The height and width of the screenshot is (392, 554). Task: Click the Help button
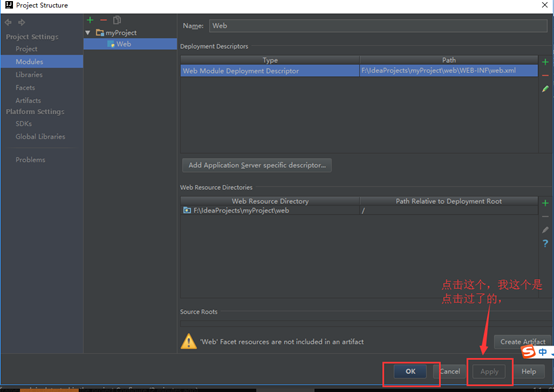pyautogui.click(x=529, y=371)
